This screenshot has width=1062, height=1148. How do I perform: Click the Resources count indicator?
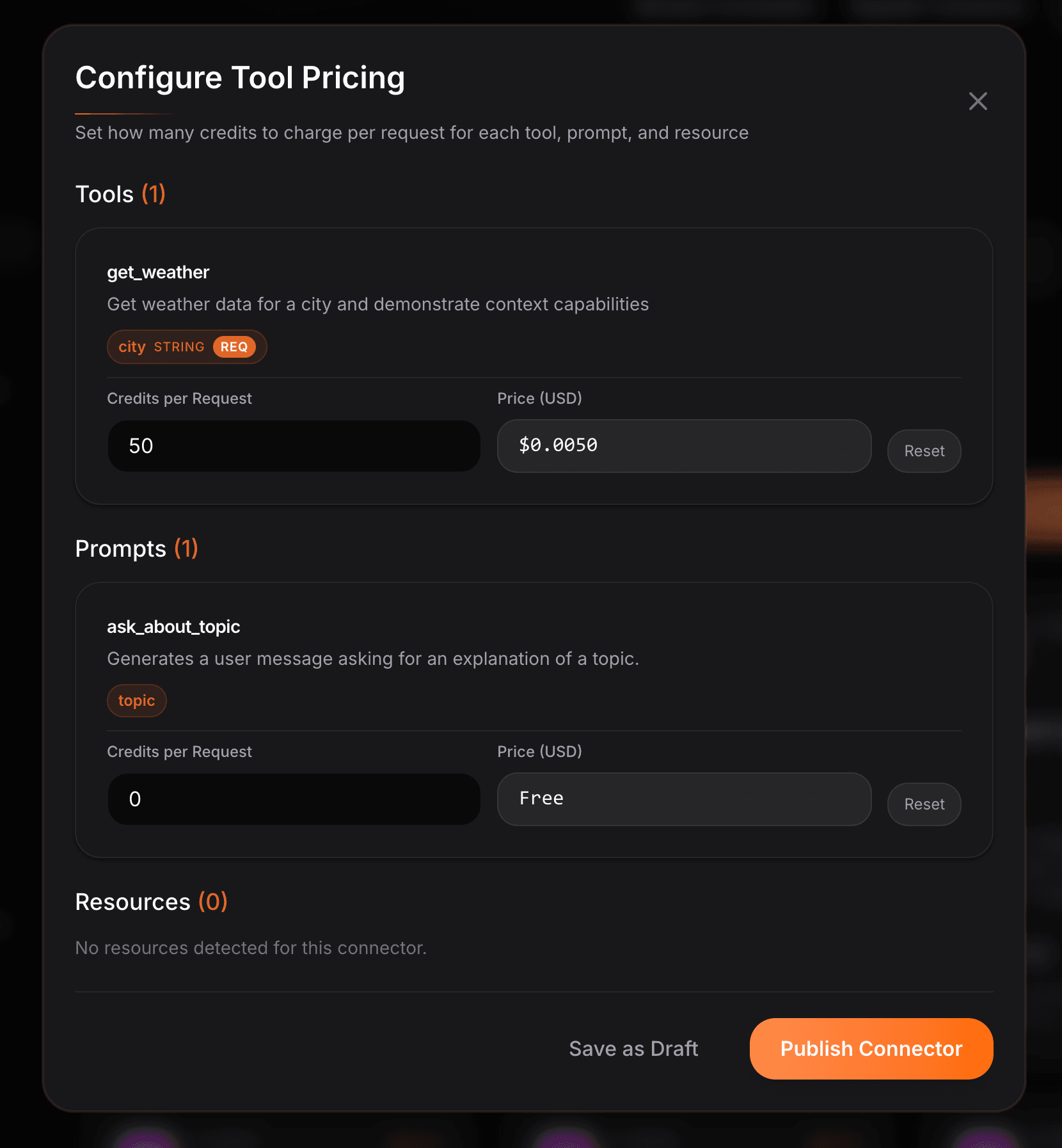point(214,902)
